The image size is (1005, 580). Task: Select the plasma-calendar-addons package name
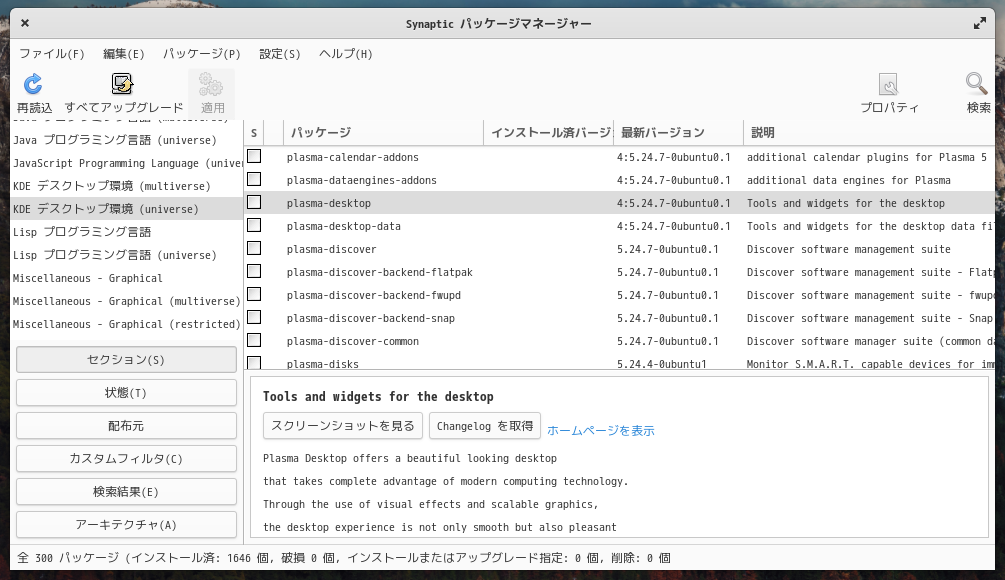pos(353,157)
